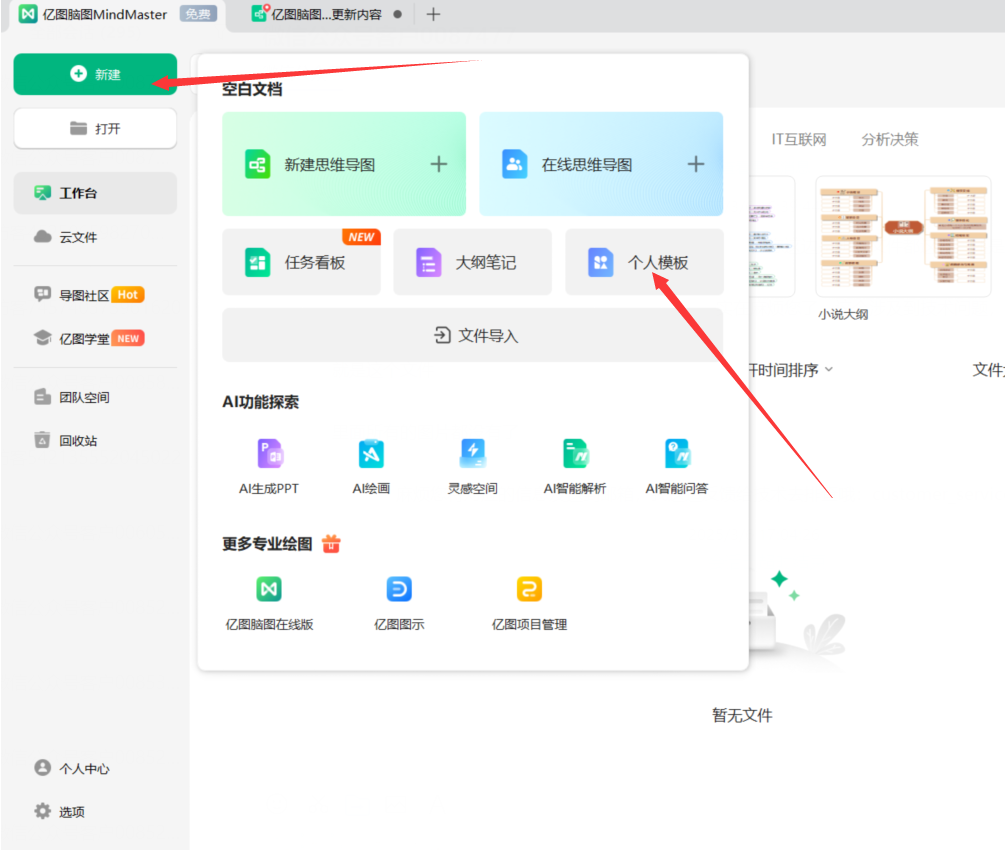
Task: Add a new tab with plus icon
Action: (433, 14)
